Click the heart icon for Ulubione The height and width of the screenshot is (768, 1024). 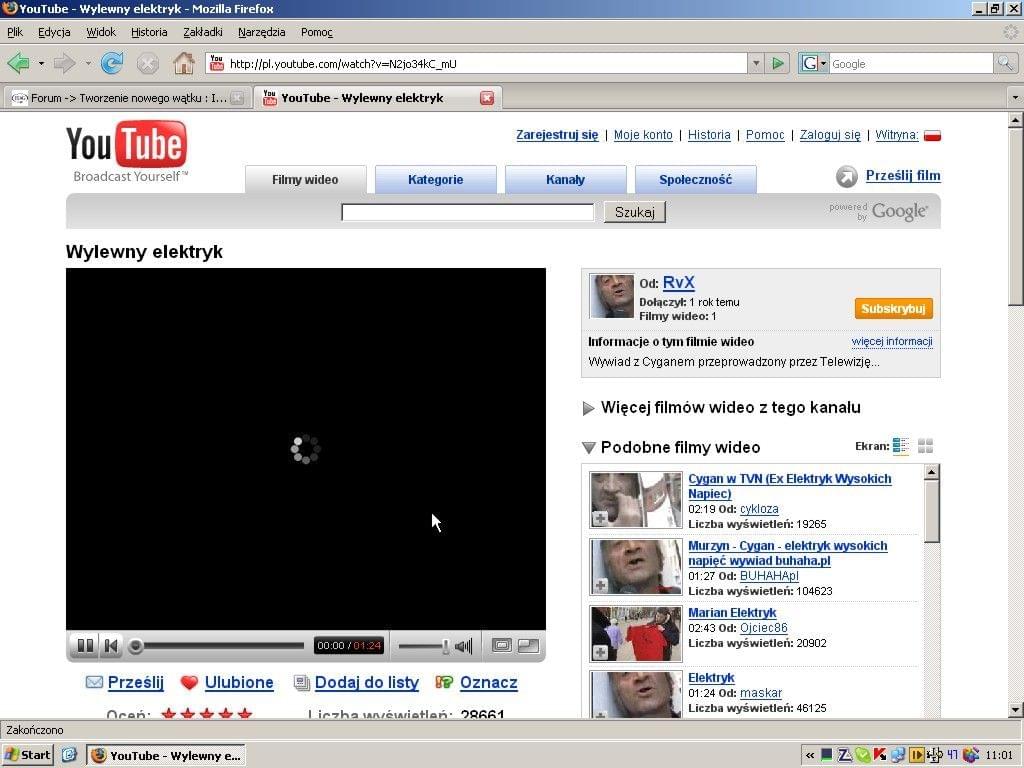[189, 682]
